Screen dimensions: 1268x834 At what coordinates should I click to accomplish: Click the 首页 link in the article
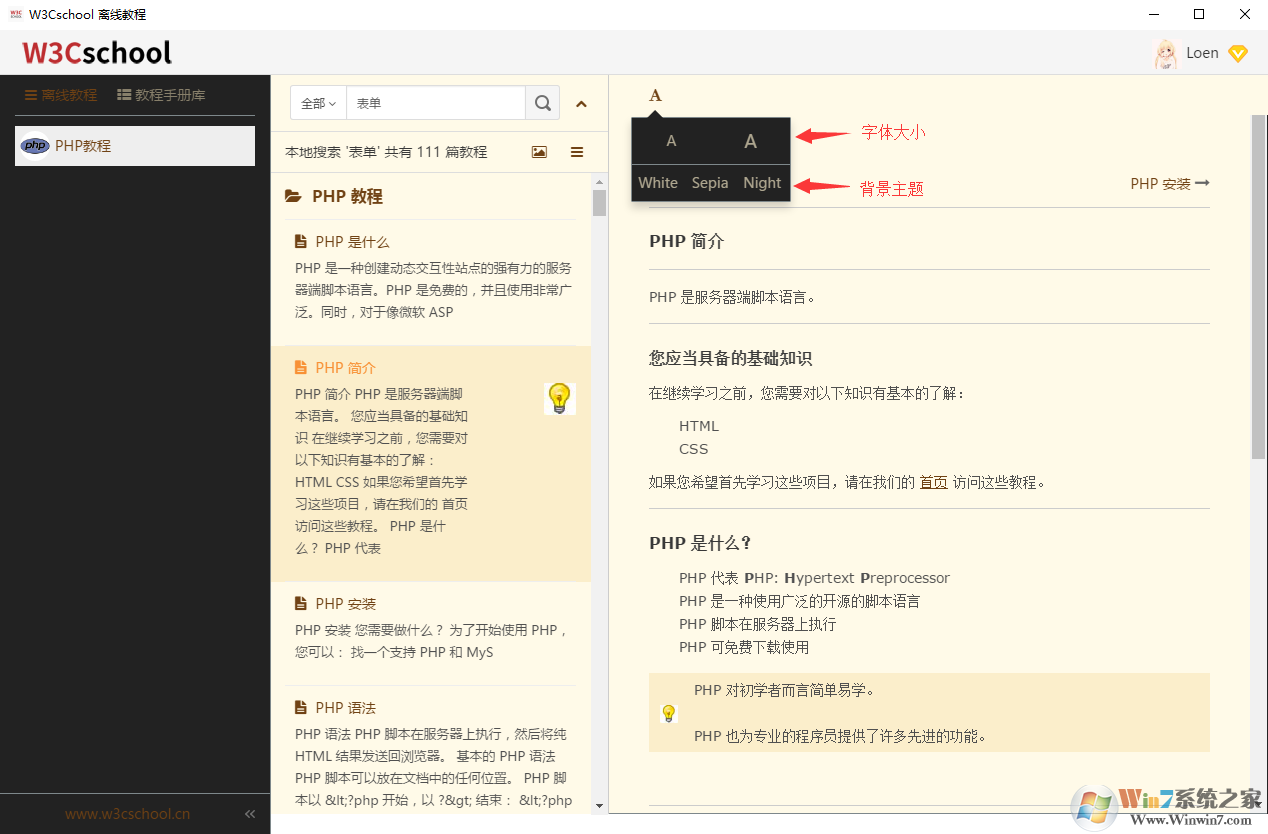[933, 481]
